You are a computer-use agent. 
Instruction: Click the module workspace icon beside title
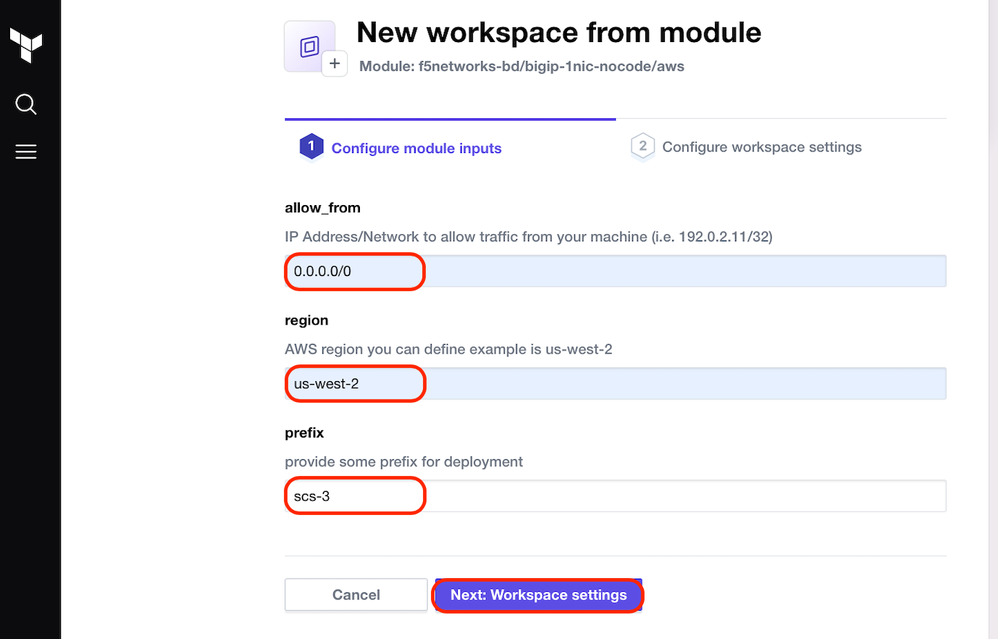309,46
